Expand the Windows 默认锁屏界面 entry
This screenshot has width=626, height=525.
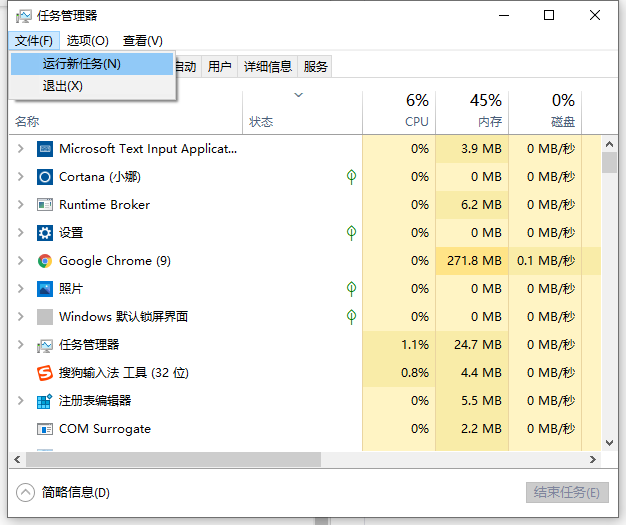pos(20,317)
